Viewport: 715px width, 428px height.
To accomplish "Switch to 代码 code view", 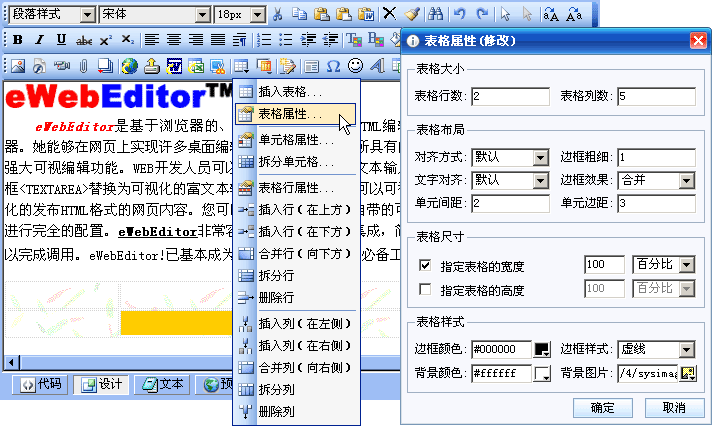I will coord(40,385).
